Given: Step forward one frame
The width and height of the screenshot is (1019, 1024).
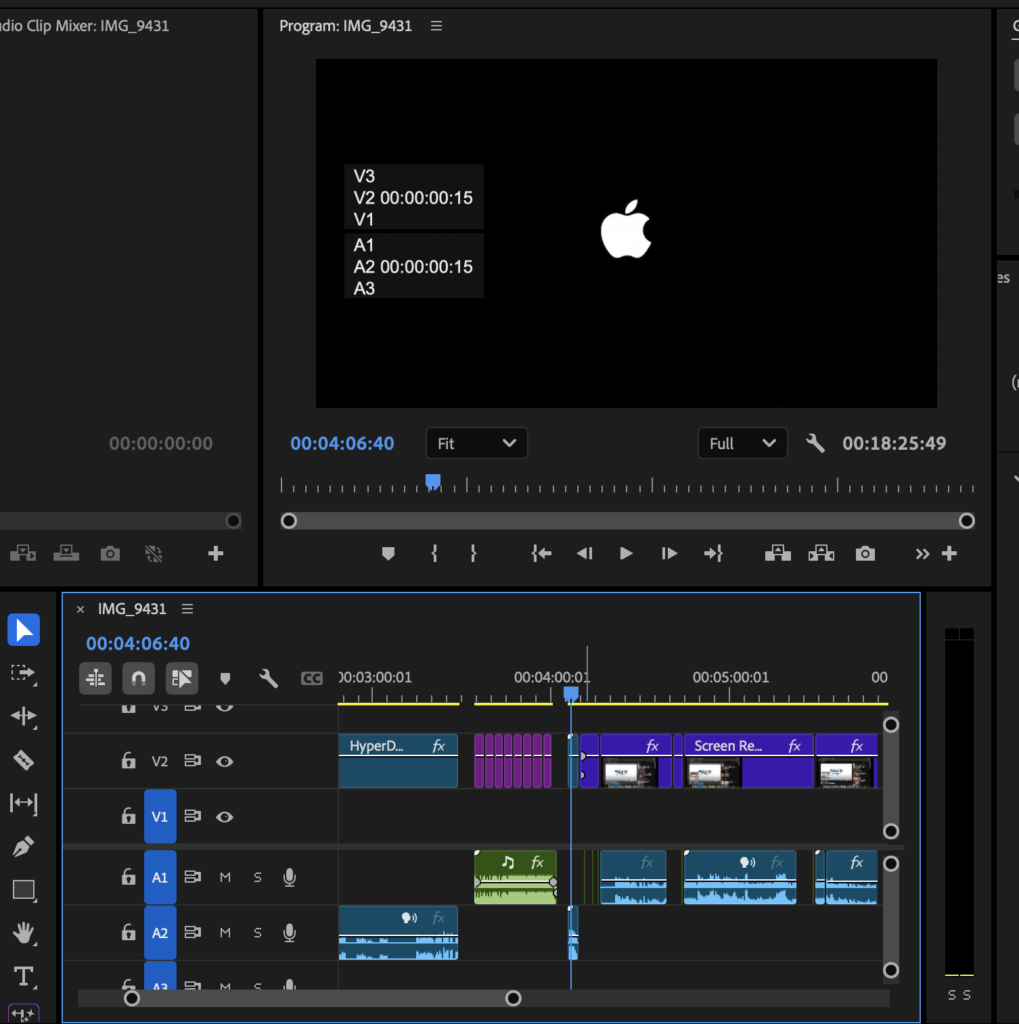Looking at the screenshot, I should (x=669, y=554).
